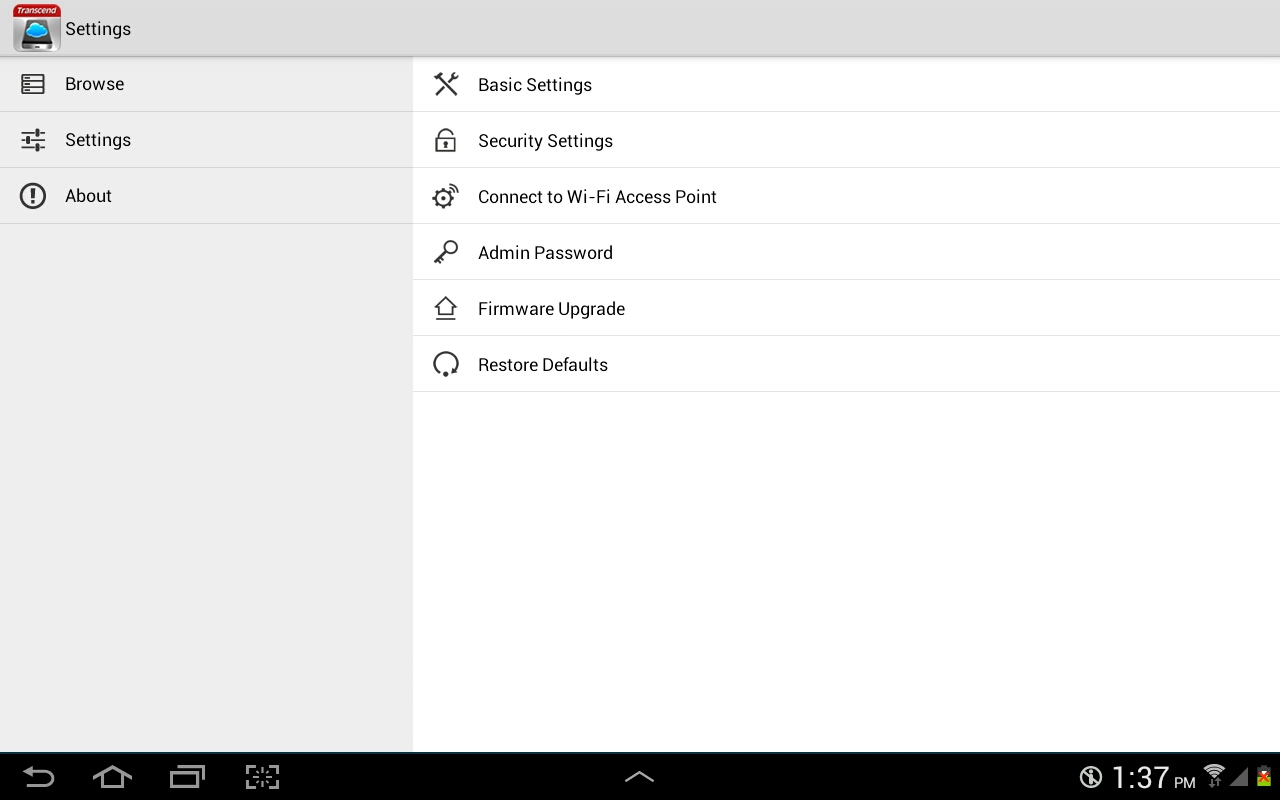Click the sliders icon beside Settings
This screenshot has height=800, width=1280.
(33, 140)
